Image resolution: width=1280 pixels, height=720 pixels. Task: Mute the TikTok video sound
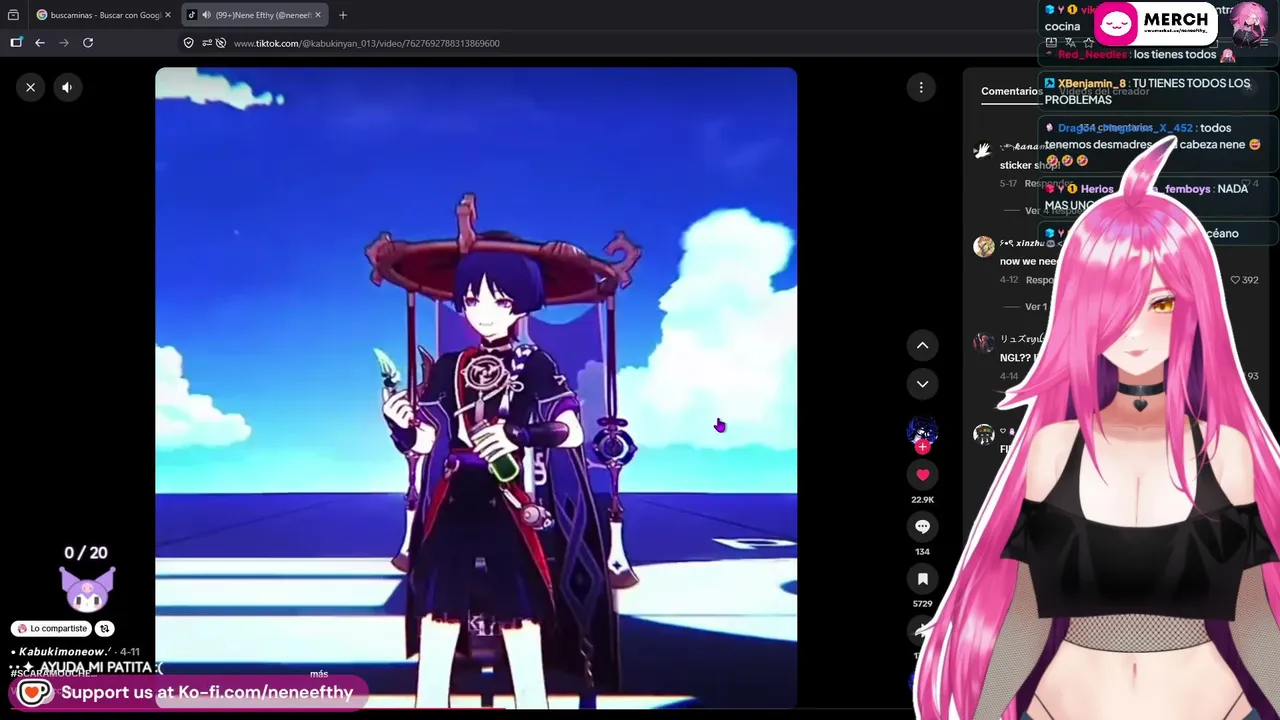point(67,87)
